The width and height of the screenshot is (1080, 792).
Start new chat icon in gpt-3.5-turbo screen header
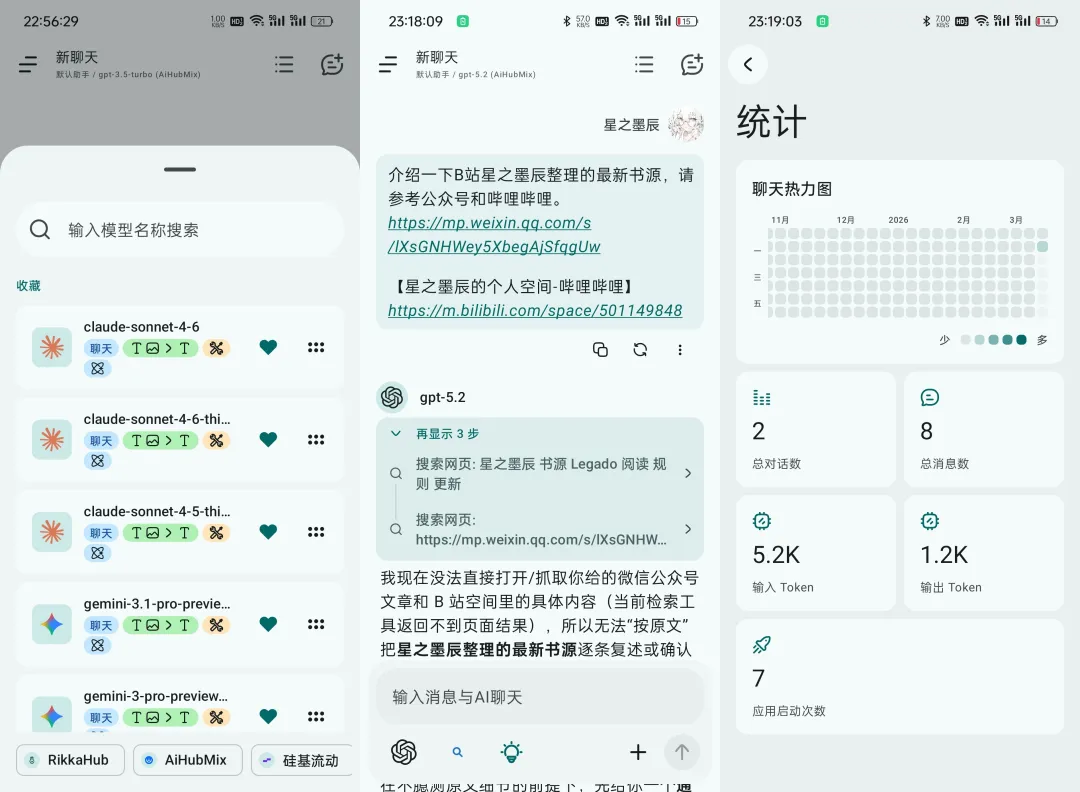(x=332, y=64)
